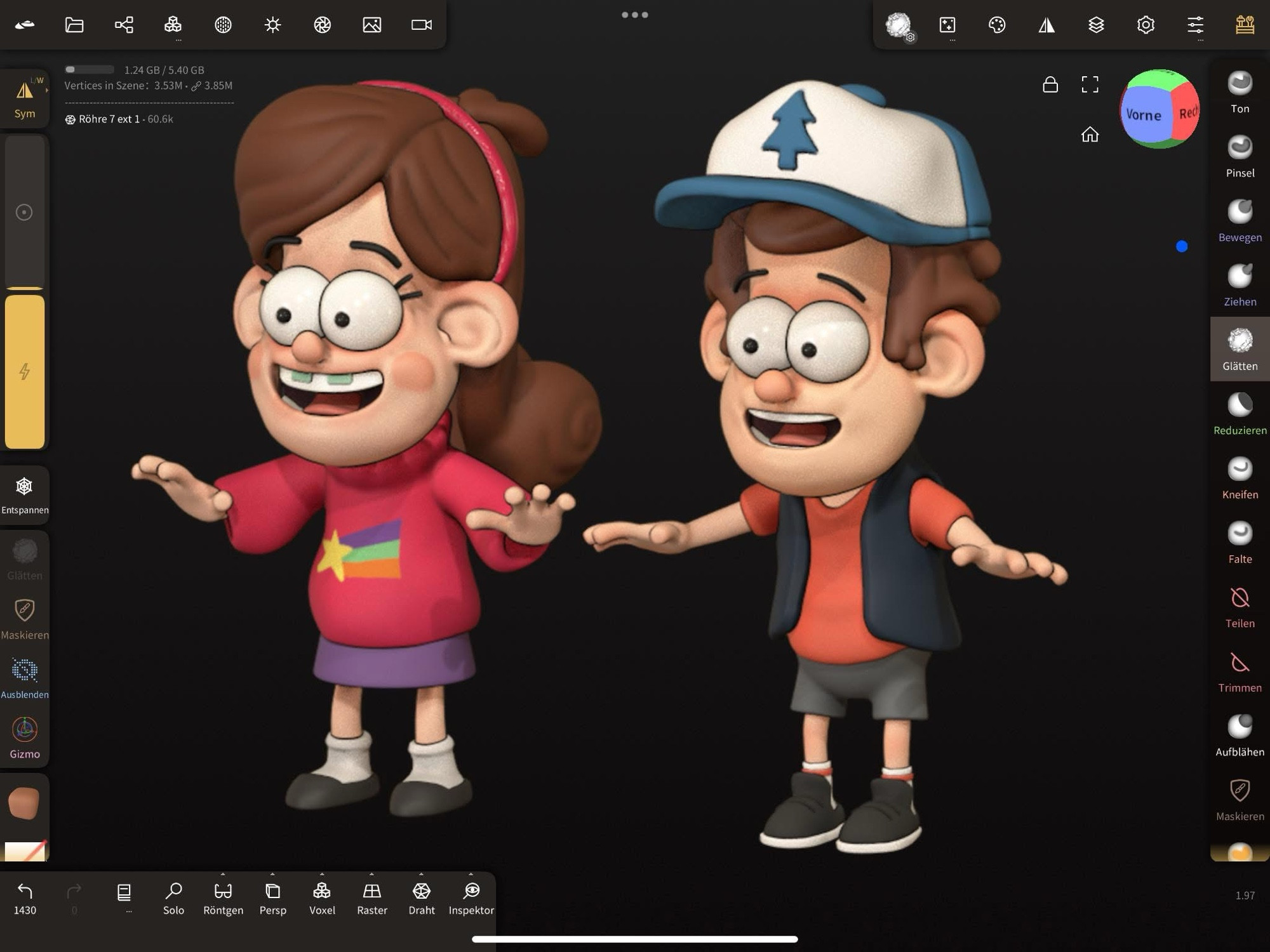Activate the Entspannen relax modifier
1270x952 pixels.
pyautogui.click(x=25, y=496)
